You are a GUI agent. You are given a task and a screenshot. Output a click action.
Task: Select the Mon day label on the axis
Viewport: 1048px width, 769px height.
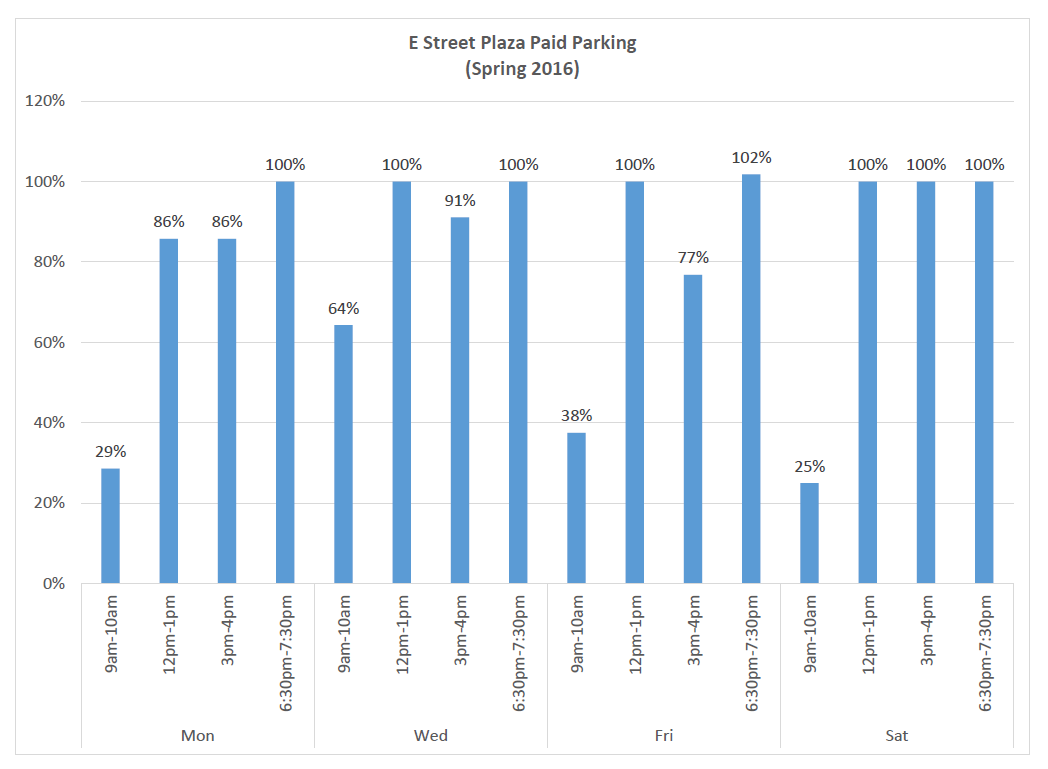click(197, 736)
